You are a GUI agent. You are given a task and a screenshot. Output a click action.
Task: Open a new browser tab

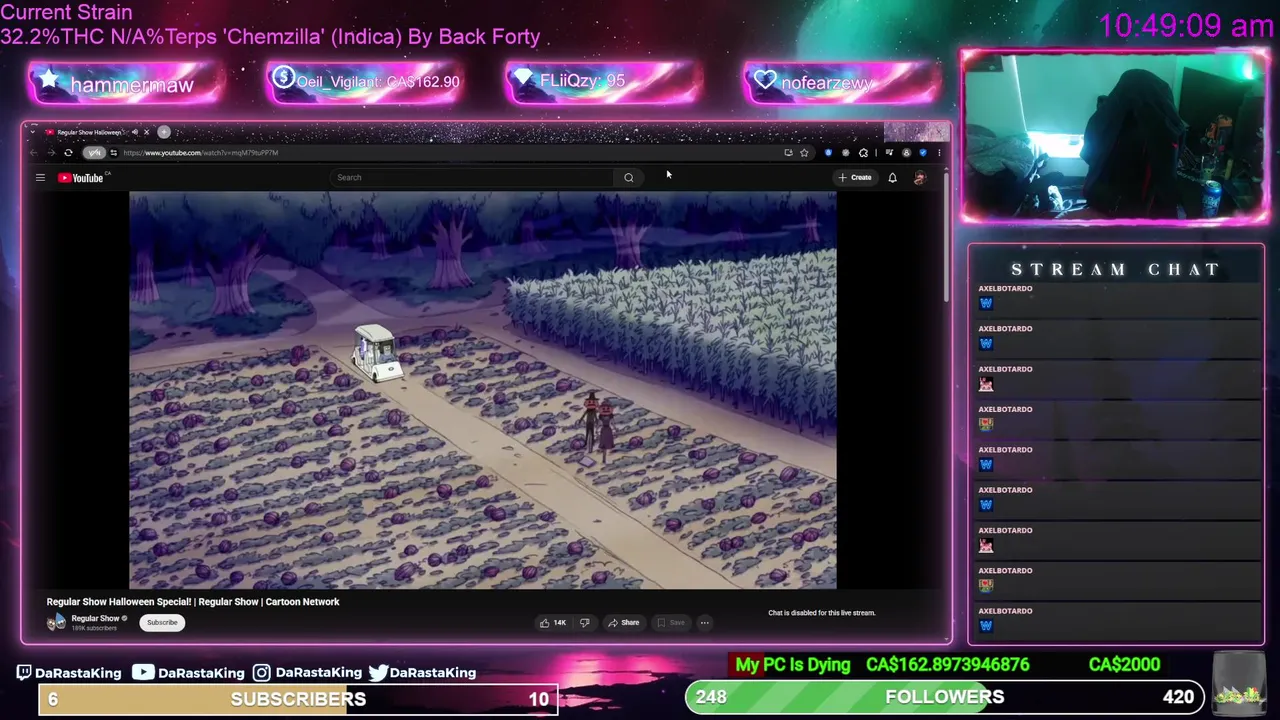coord(164,132)
